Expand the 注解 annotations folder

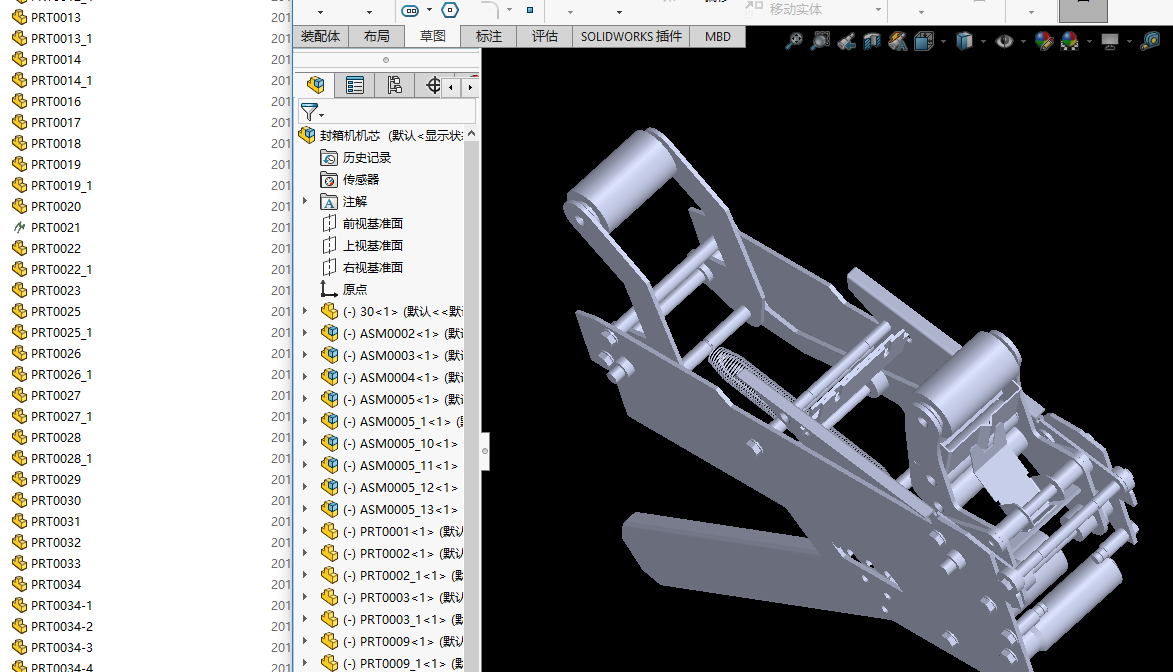pos(306,201)
